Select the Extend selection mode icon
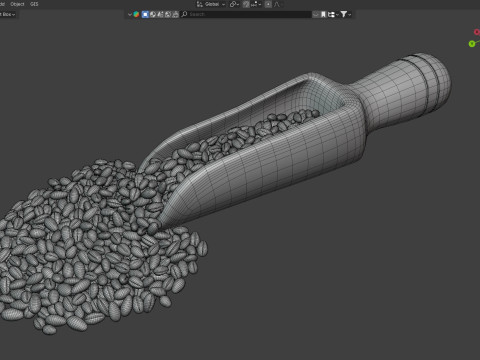 (153, 14)
